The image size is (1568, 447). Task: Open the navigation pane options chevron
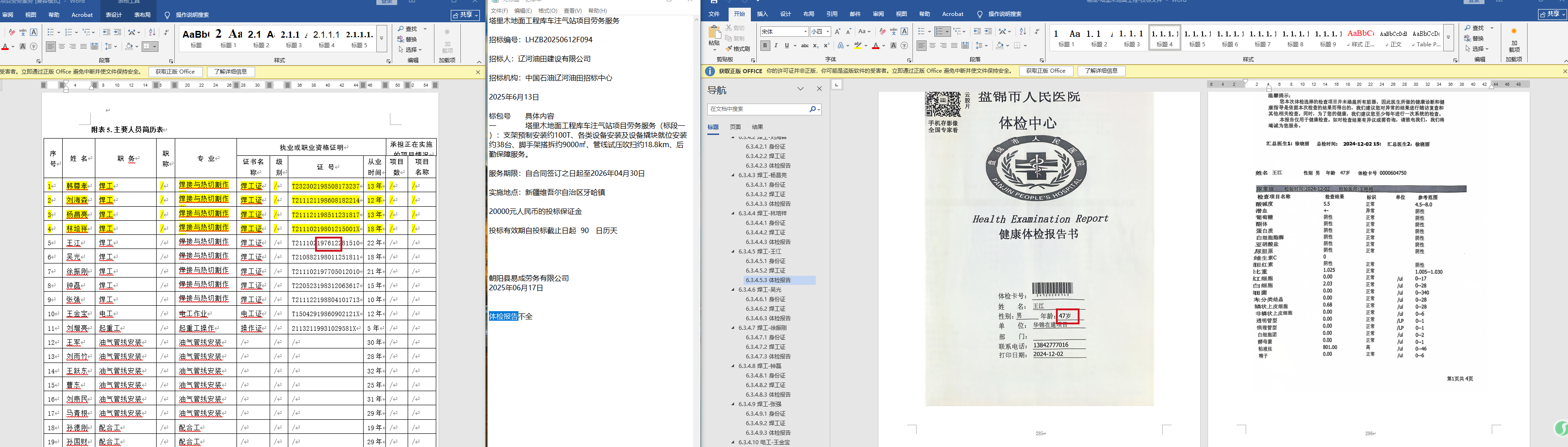800,89
